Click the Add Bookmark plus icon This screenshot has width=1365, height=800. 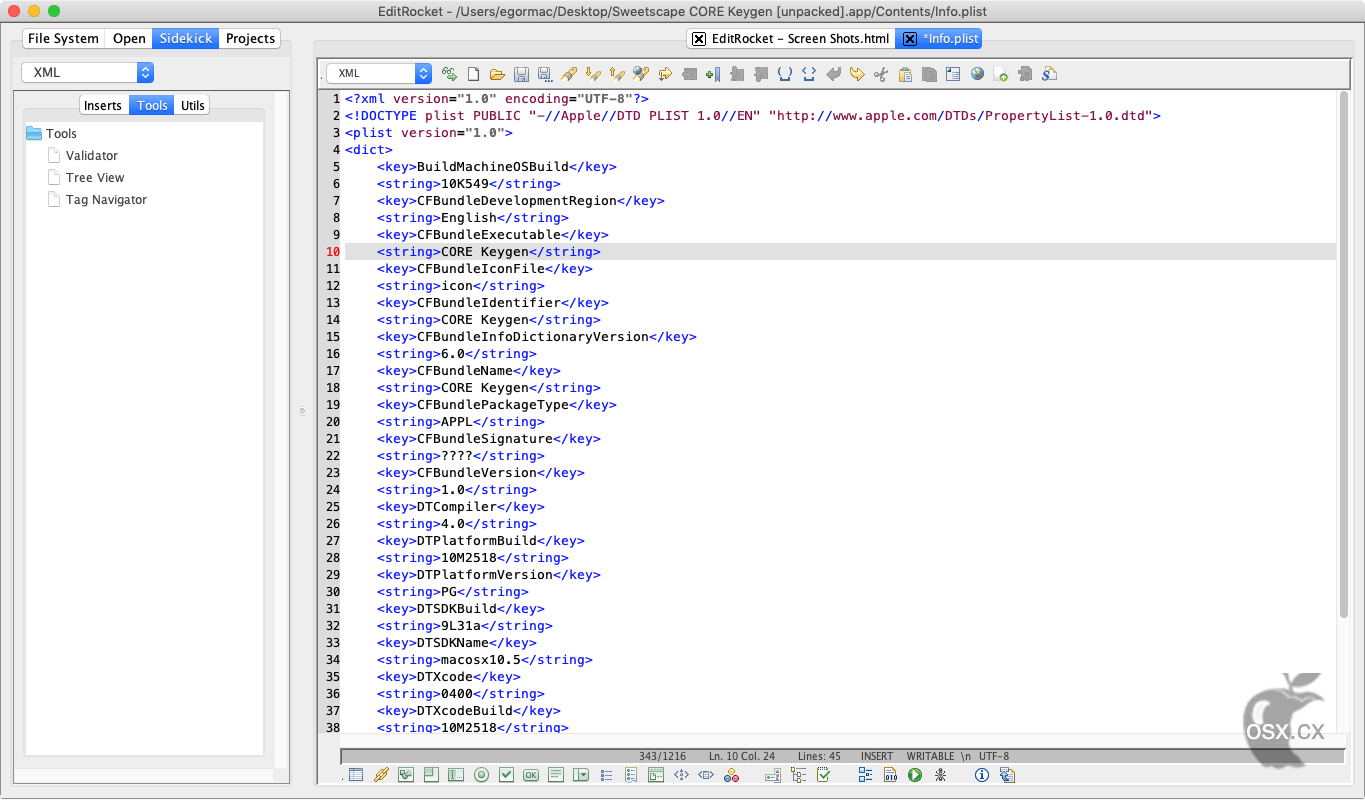[713, 74]
